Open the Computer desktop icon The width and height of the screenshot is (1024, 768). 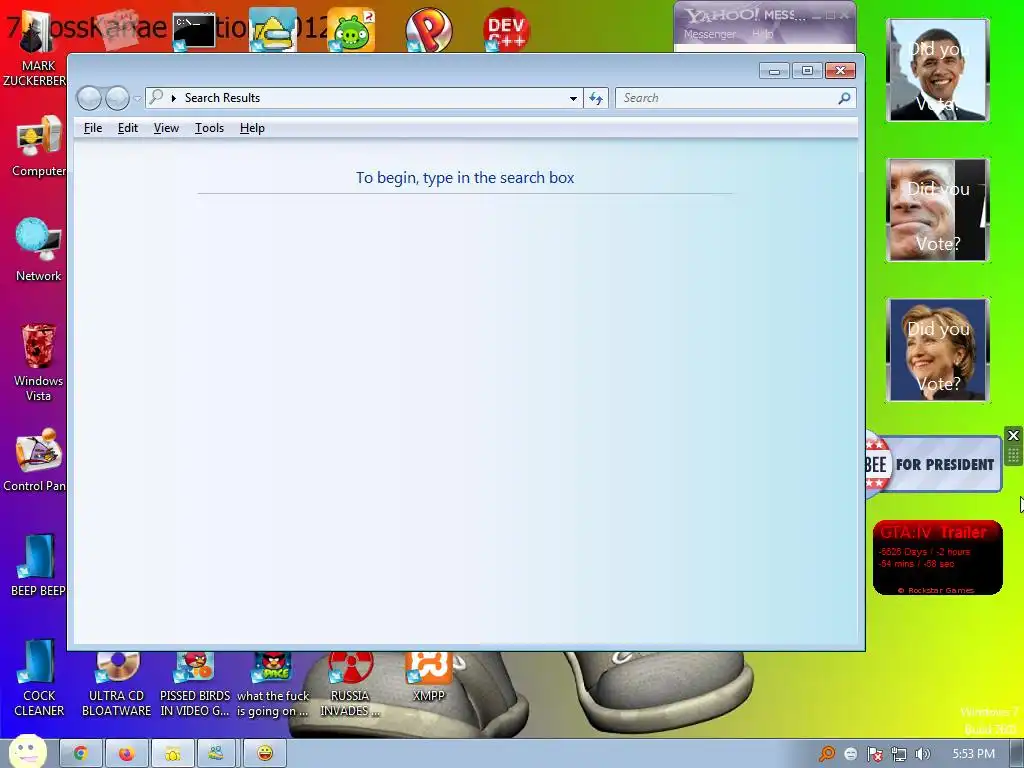38,146
